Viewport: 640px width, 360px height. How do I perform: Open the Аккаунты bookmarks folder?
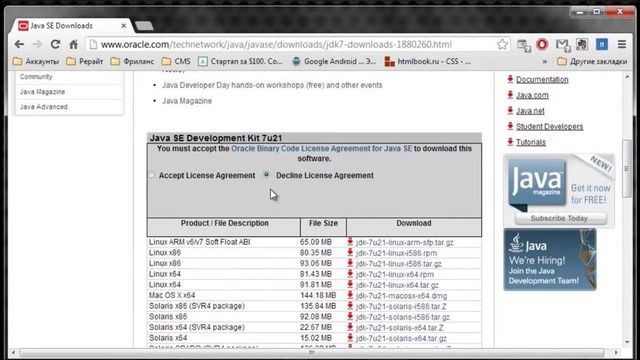36,61
